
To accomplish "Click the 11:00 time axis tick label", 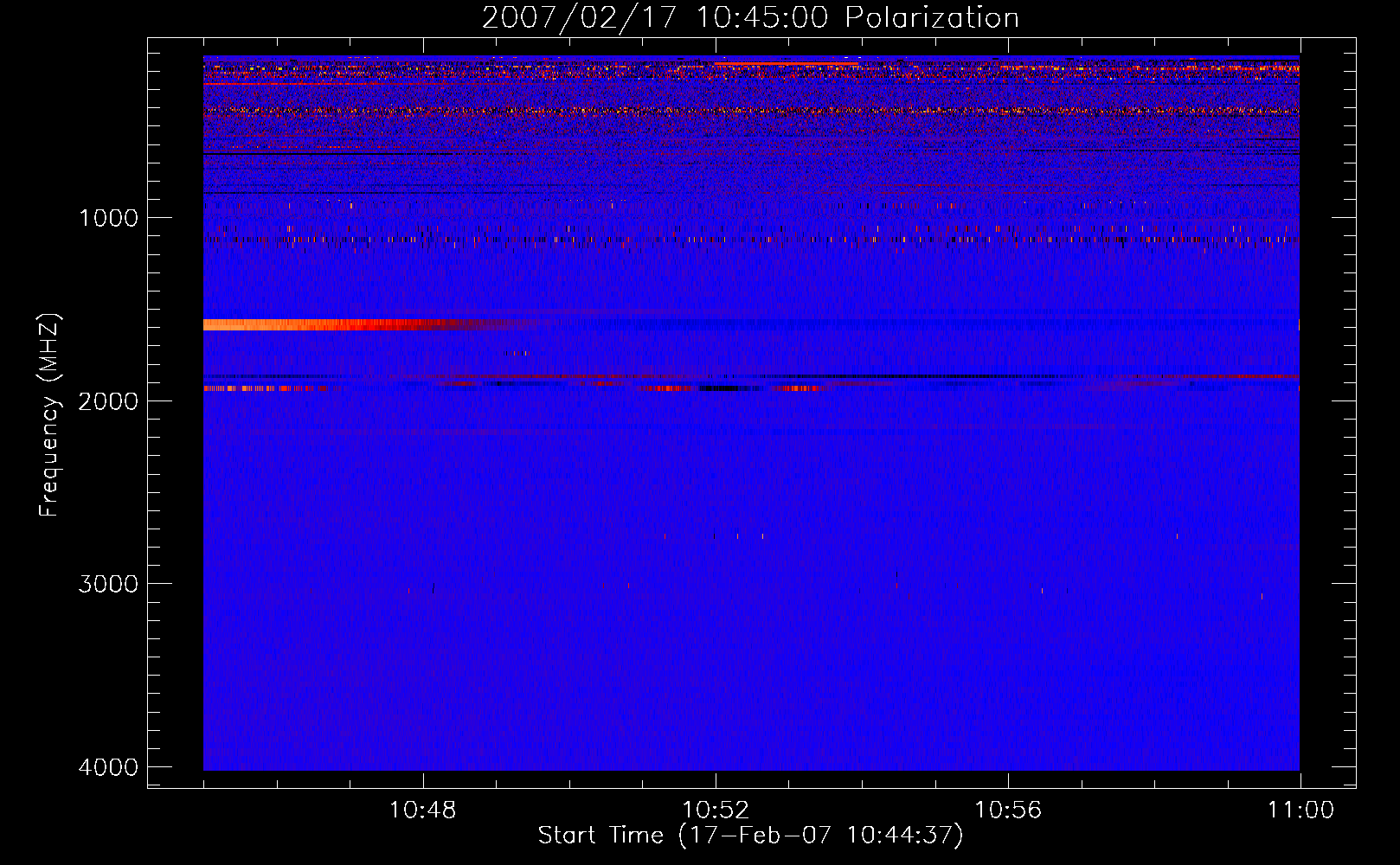I will tap(1300, 811).
